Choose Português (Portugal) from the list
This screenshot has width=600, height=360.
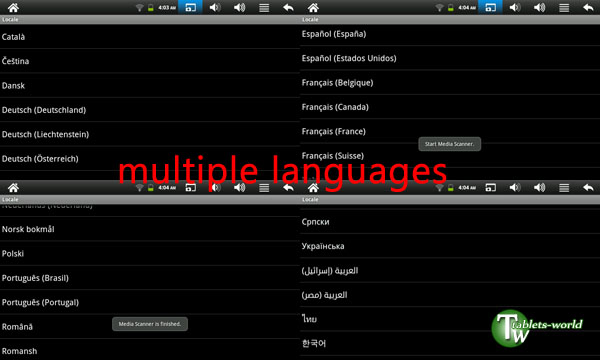coord(150,302)
